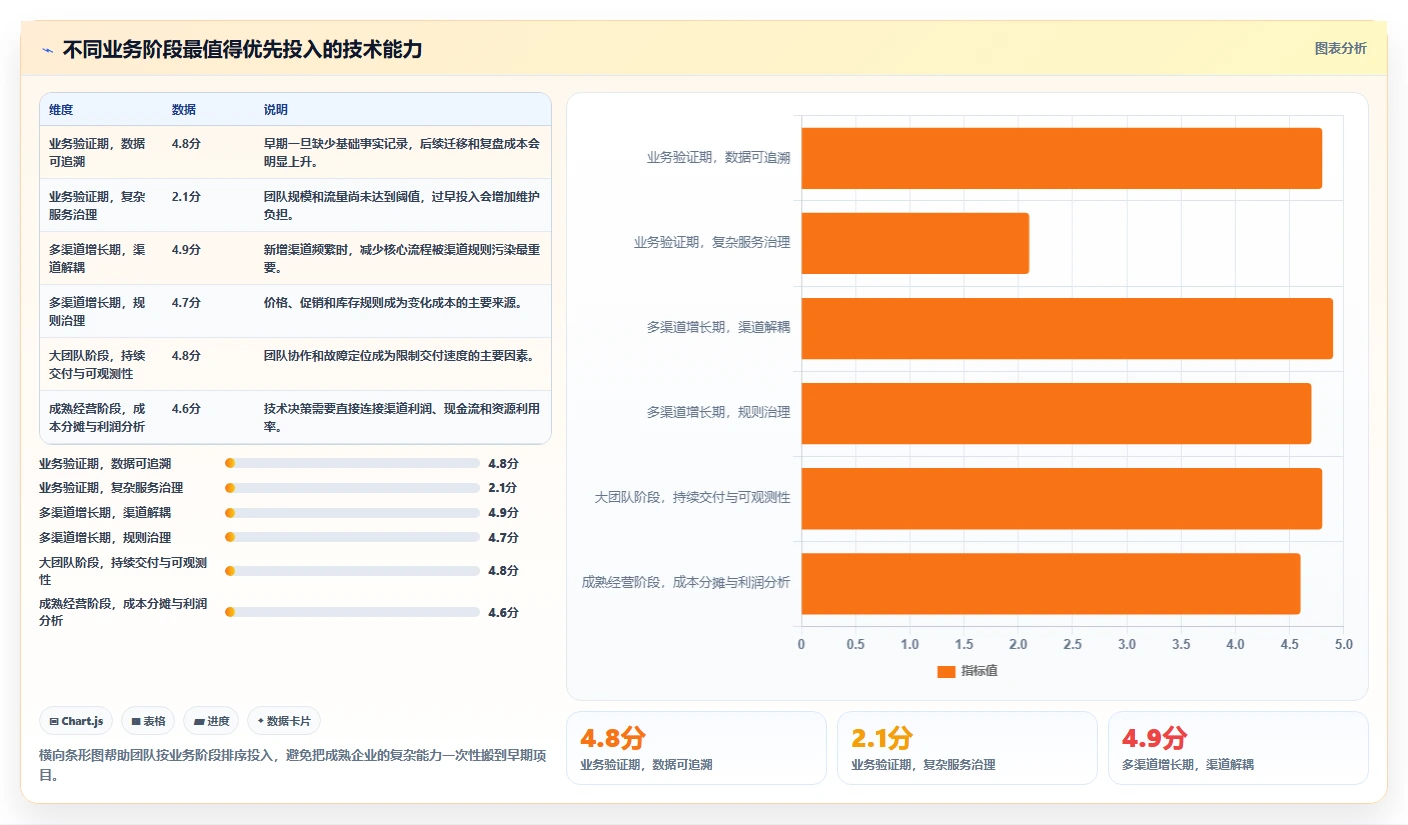Image resolution: width=1408 pixels, height=825 pixels.
Task: Click the chart bar for 成熟经营阶段，成本分摊与利润分析
Action: (x=1050, y=584)
